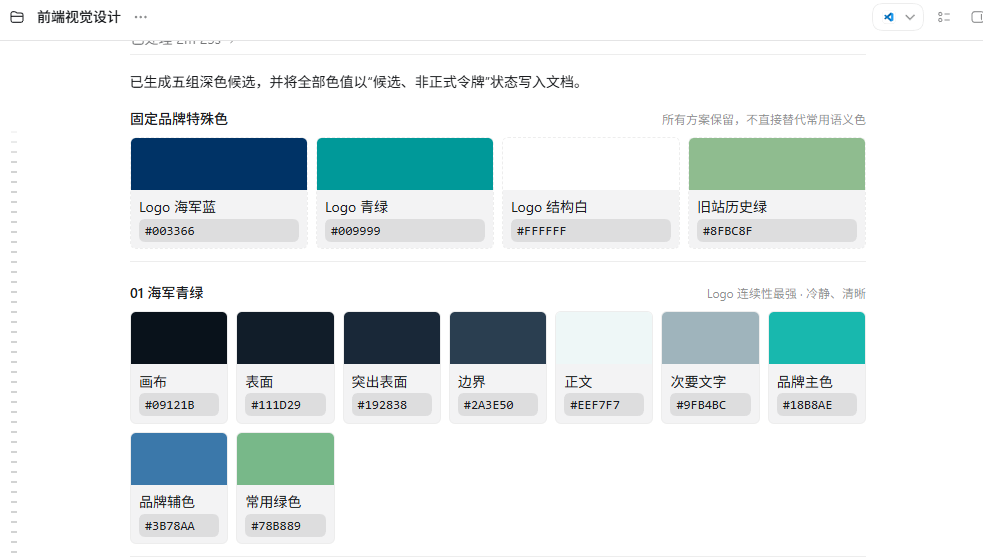Click the 品牌主色 label
This screenshot has width=983, height=559.
coord(805,382)
